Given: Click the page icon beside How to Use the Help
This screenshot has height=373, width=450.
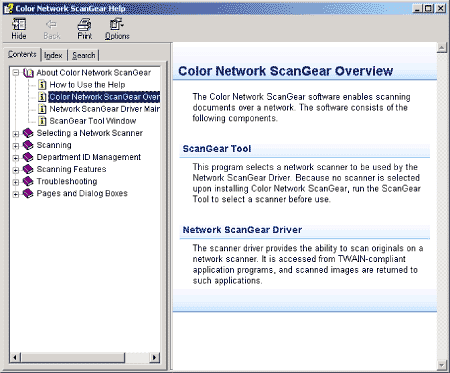Looking at the screenshot, I should [x=42, y=85].
